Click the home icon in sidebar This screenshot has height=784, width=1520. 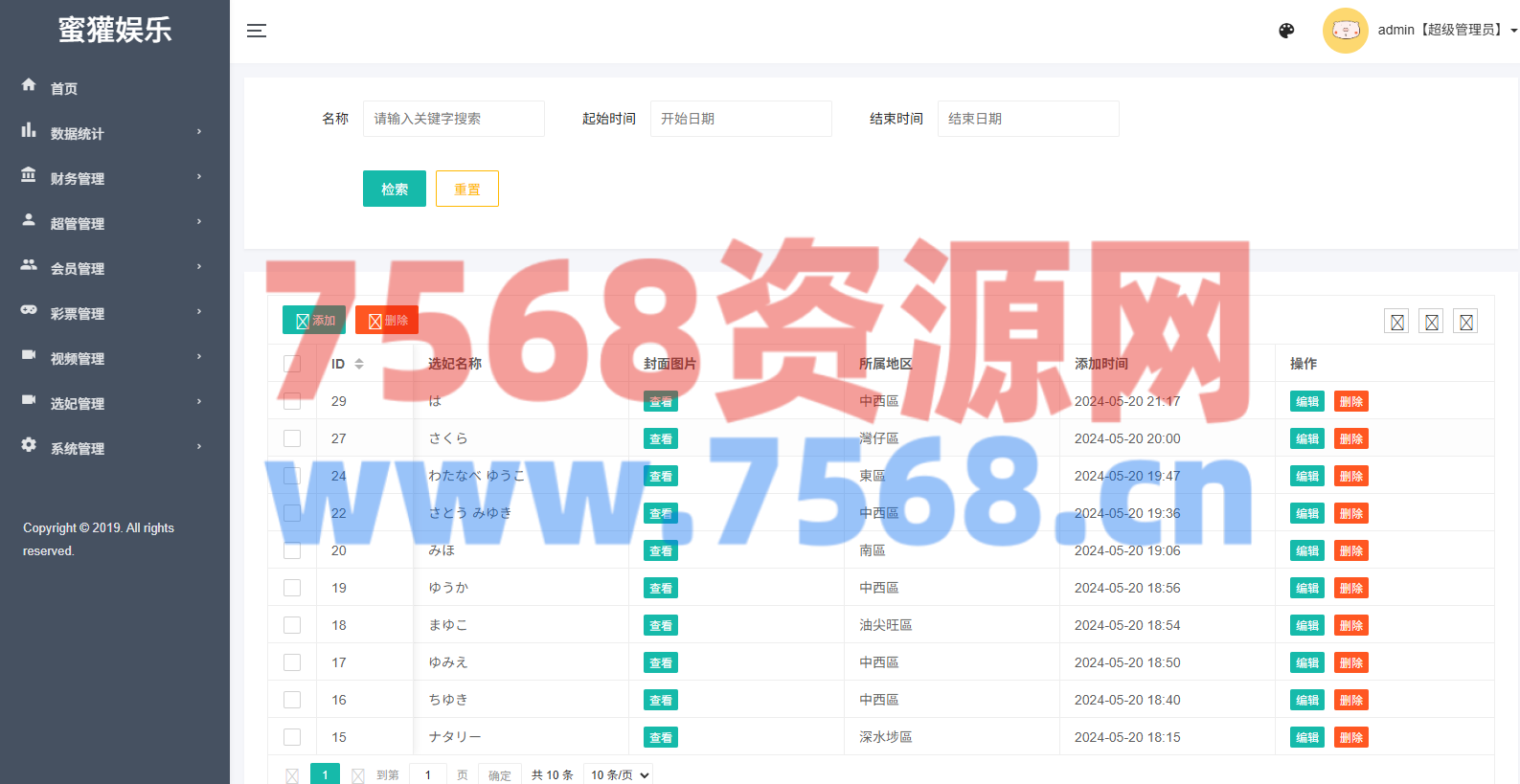(x=29, y=85)
